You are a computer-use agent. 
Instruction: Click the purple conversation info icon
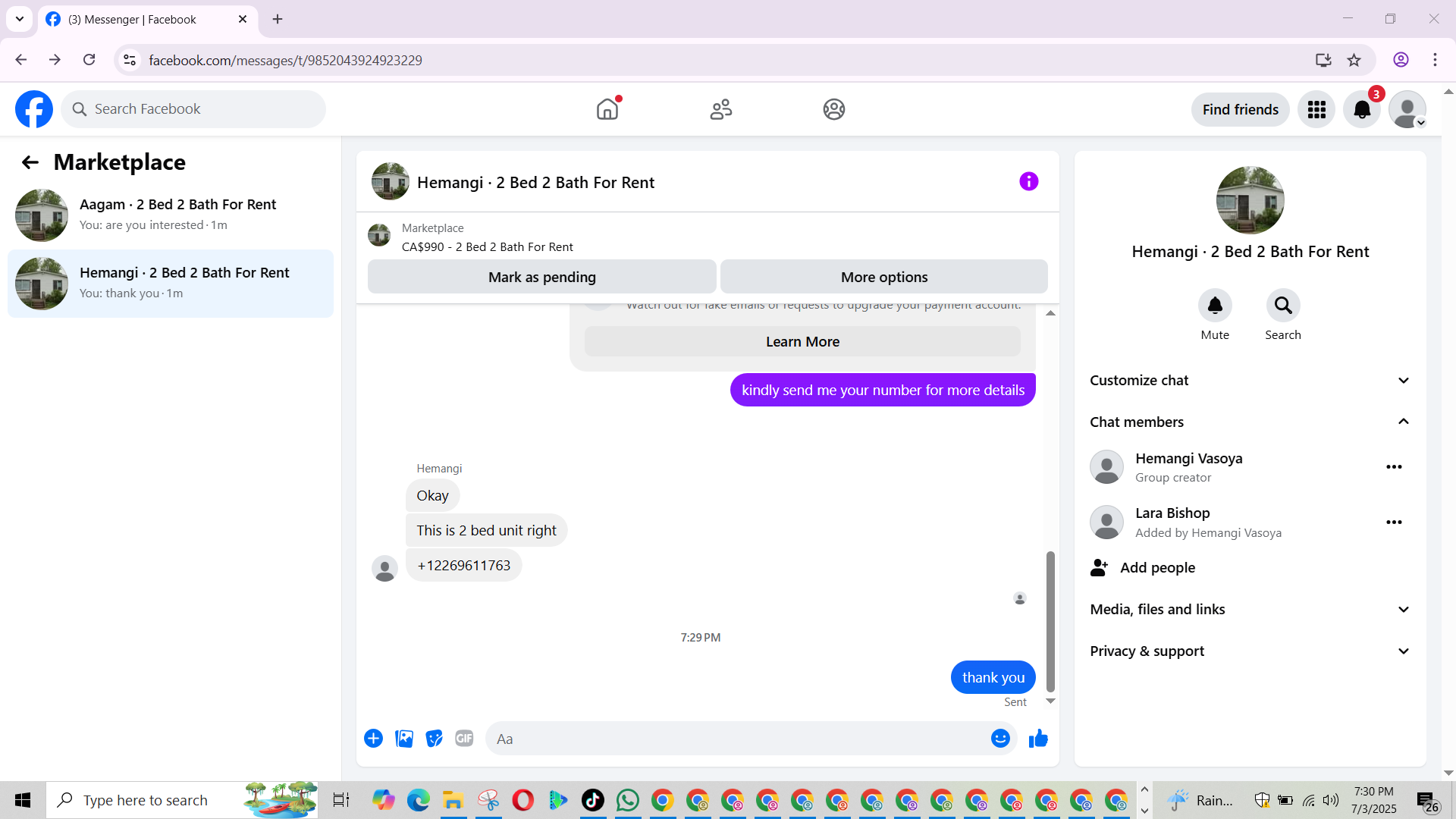pyautogui.click(x=1028, y=182)
